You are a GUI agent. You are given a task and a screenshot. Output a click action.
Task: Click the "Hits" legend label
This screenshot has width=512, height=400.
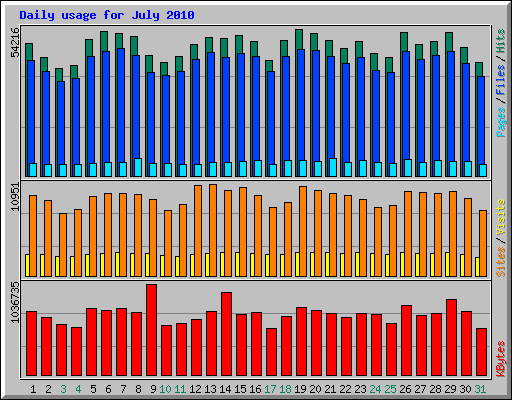point(501,41)
